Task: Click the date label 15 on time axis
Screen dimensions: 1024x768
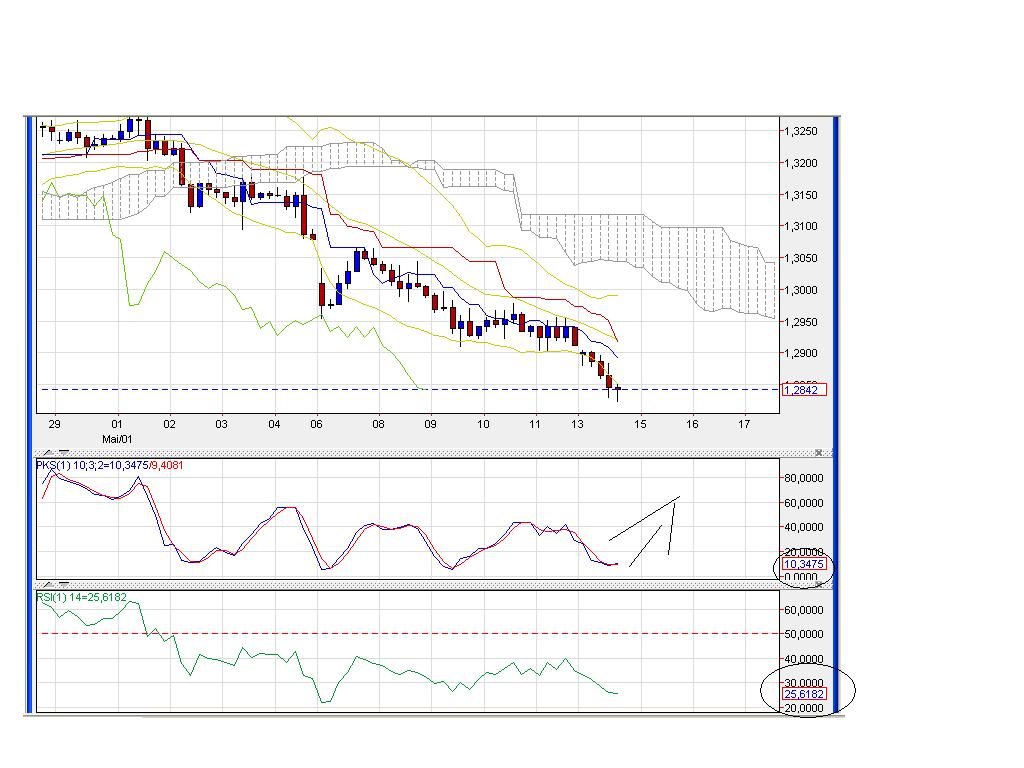Action: pos(640,424)
